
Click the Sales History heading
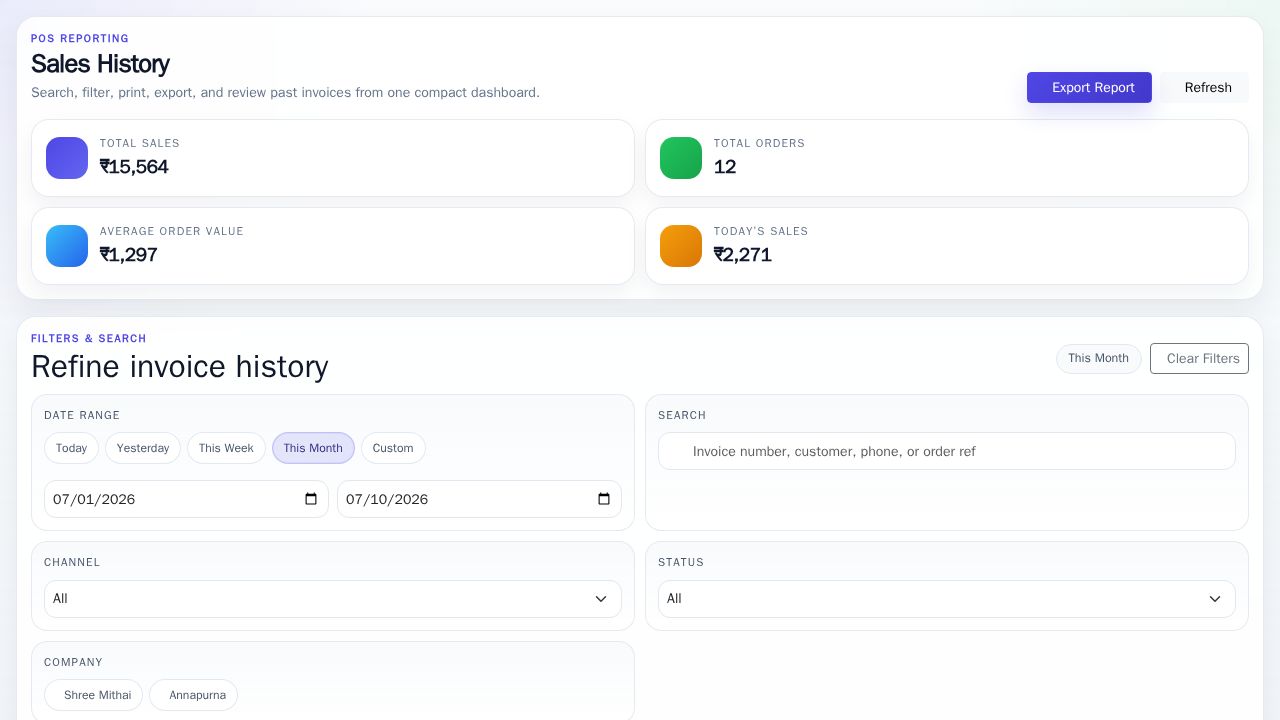(100, 64)
